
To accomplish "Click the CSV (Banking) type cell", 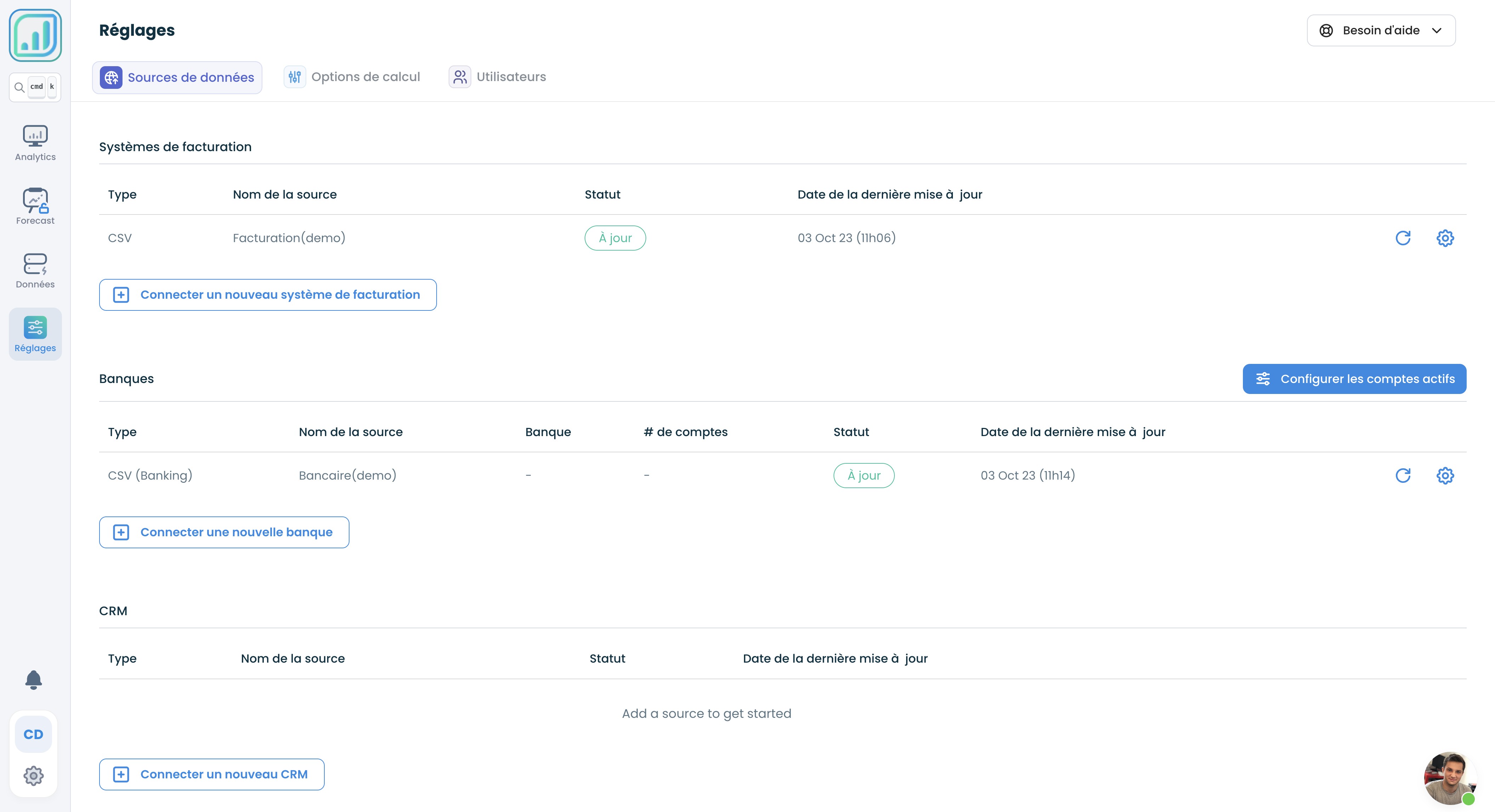I will pos(150,476).
